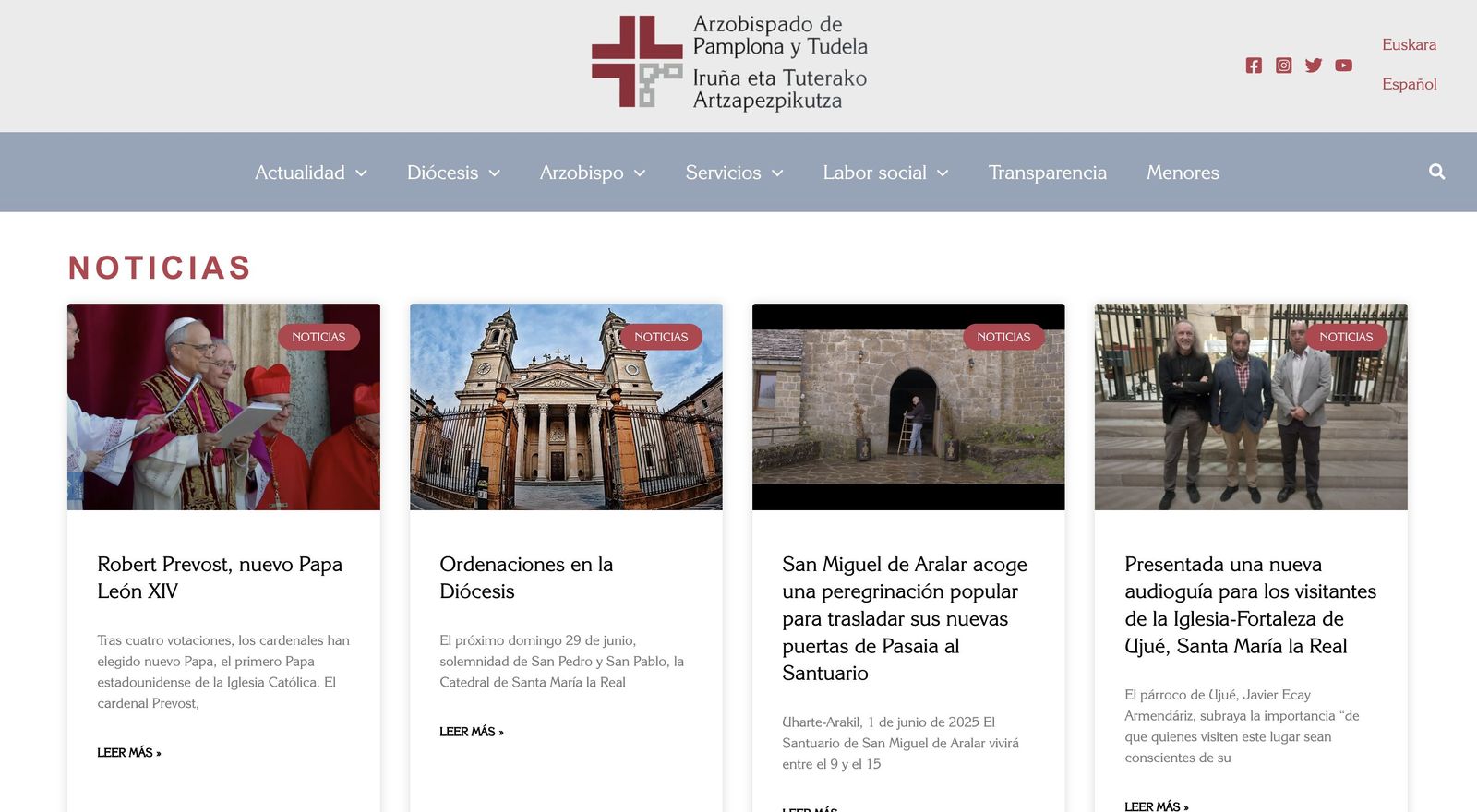Image resolution: width=1477 pixels, height=812 pixels.
Task: Open the Menores menu item
Action: 1183,173
